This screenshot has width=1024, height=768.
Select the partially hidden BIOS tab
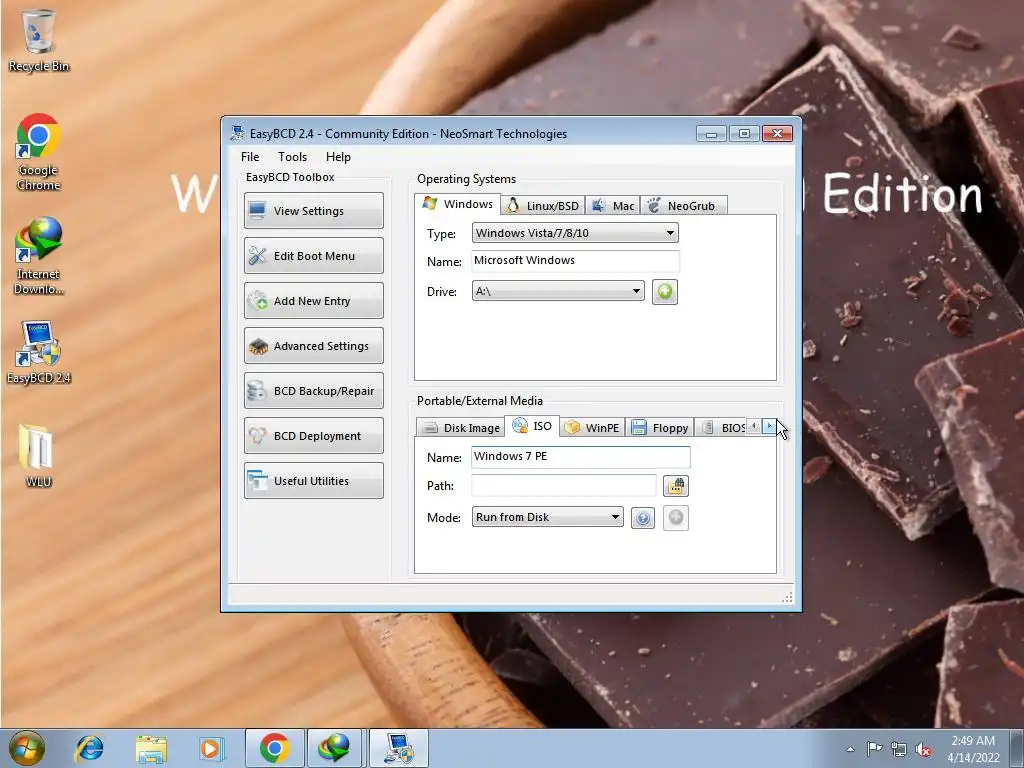coord(722,428)
